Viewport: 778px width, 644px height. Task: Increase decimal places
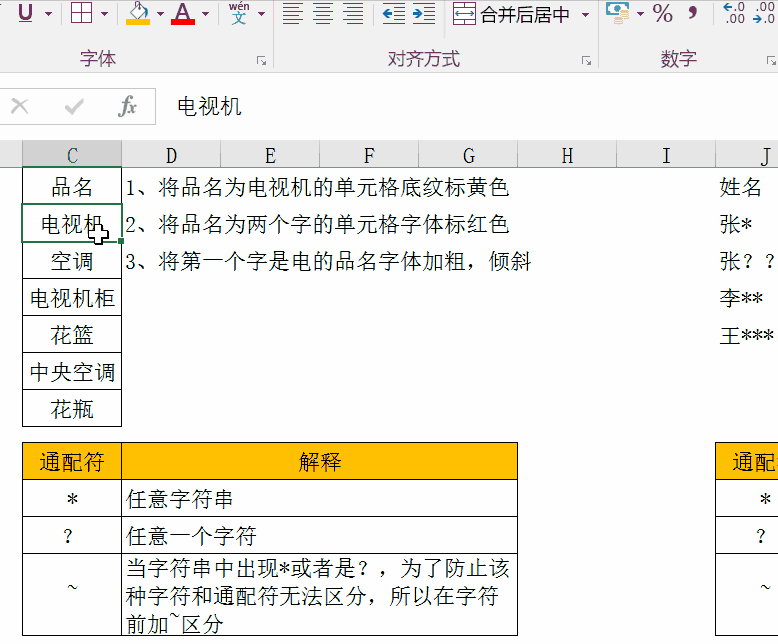point(734,13)
